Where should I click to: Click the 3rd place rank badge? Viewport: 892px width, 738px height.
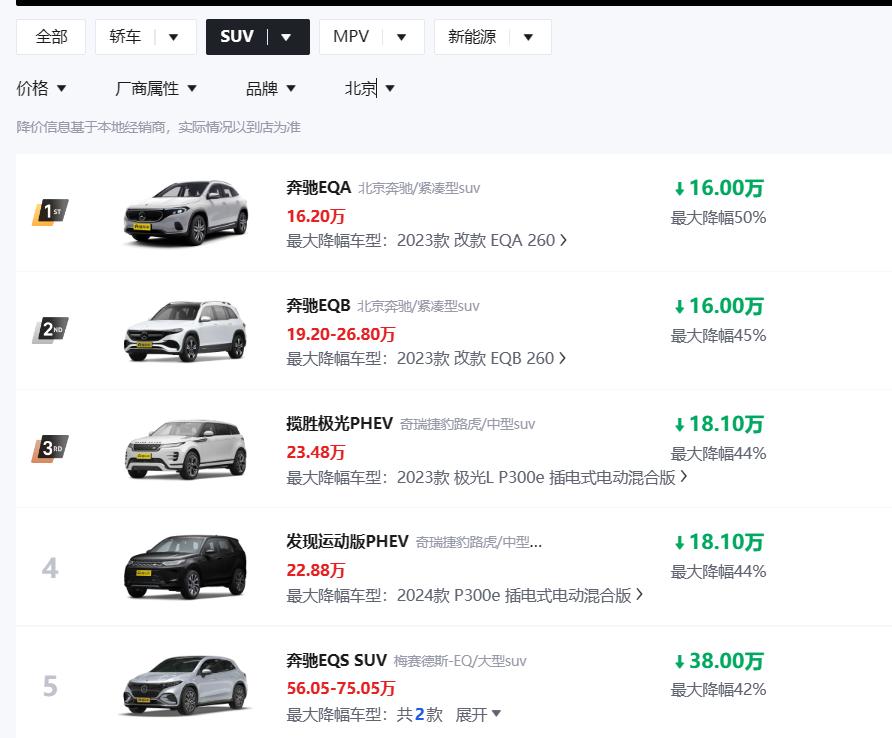tap(50, 448)
